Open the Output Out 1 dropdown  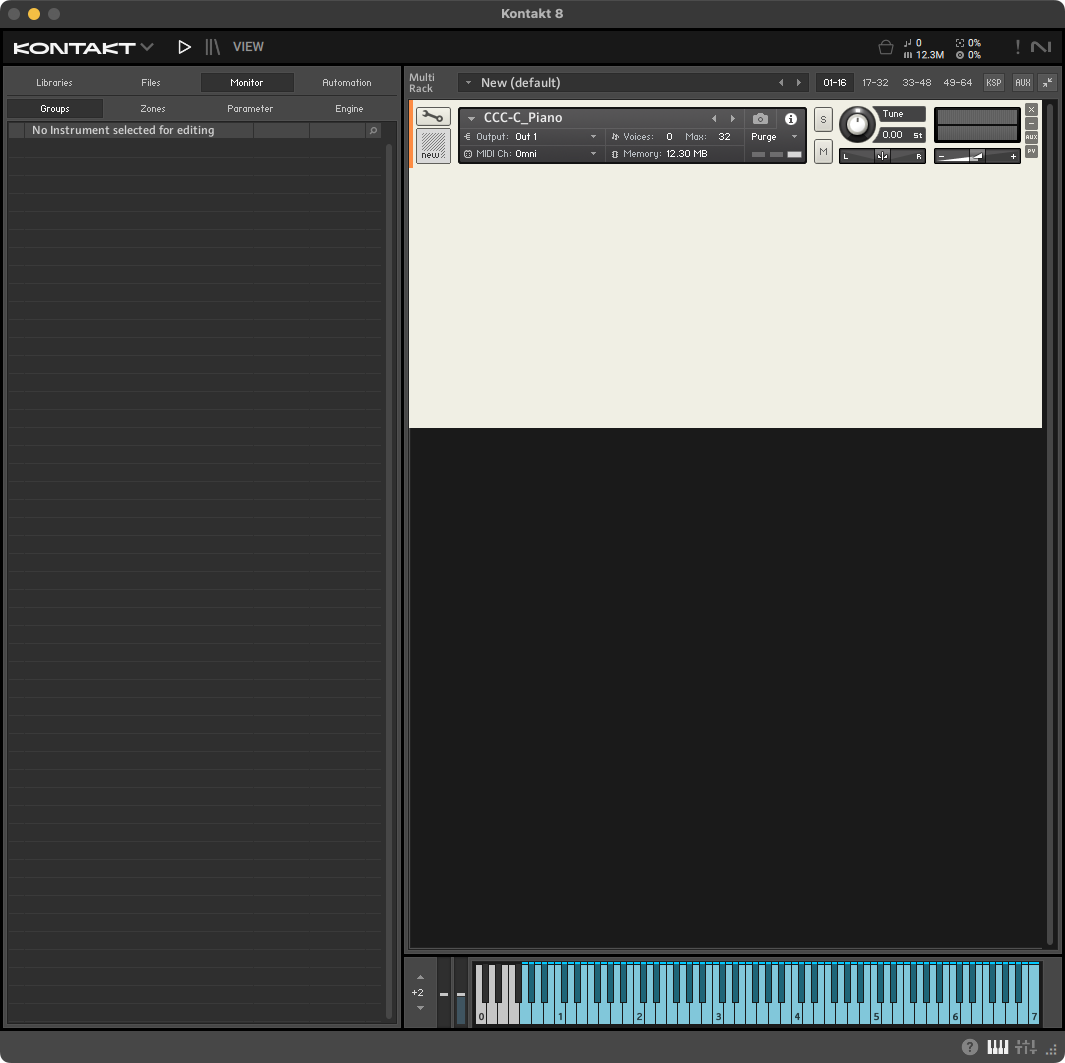pos(555,137)
